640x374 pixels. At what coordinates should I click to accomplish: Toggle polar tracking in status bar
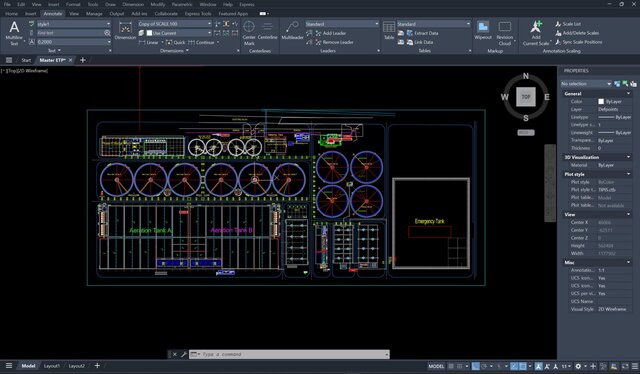click(x=484, y=366)
